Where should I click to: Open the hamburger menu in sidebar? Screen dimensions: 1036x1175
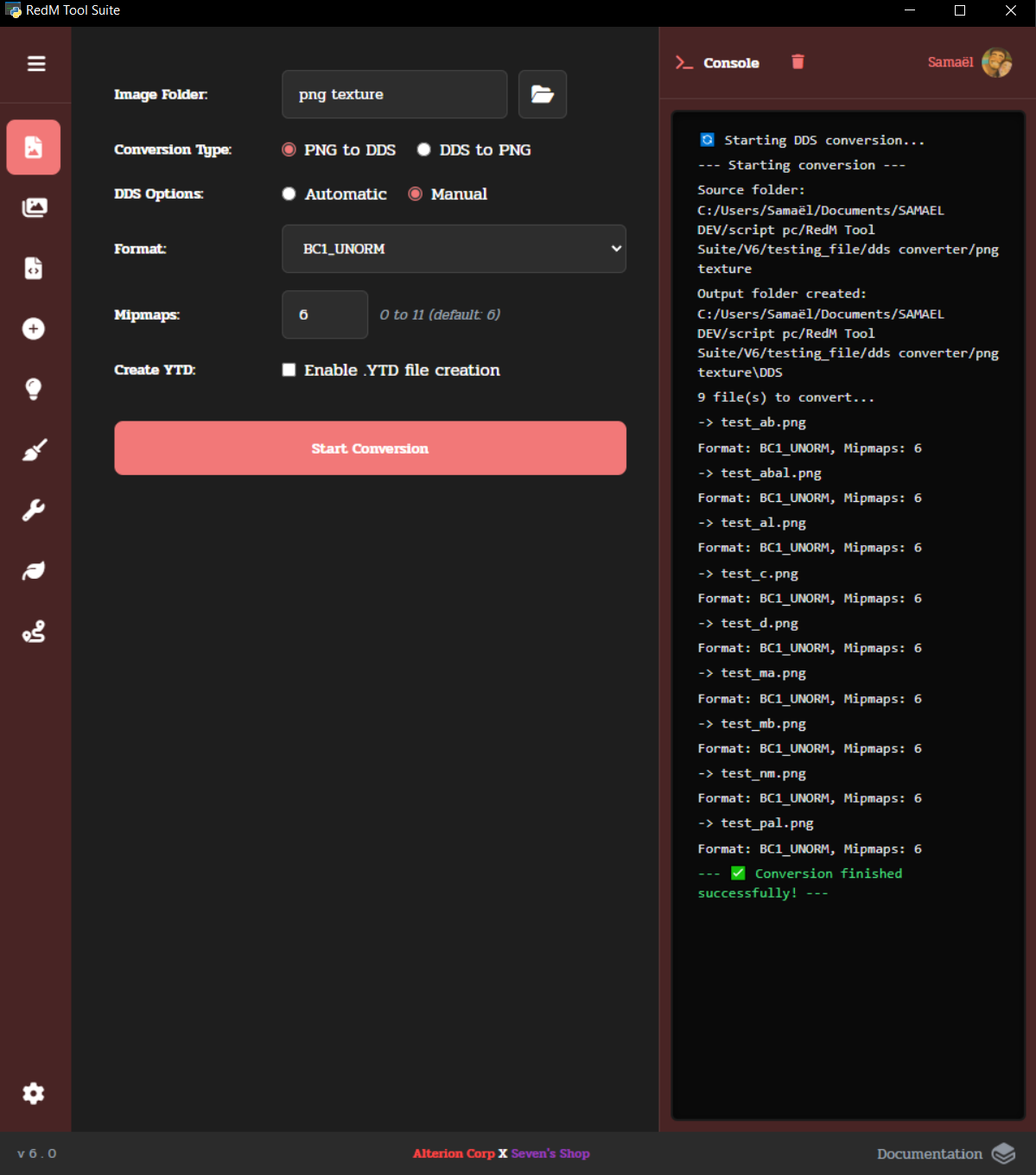[36, 64]
